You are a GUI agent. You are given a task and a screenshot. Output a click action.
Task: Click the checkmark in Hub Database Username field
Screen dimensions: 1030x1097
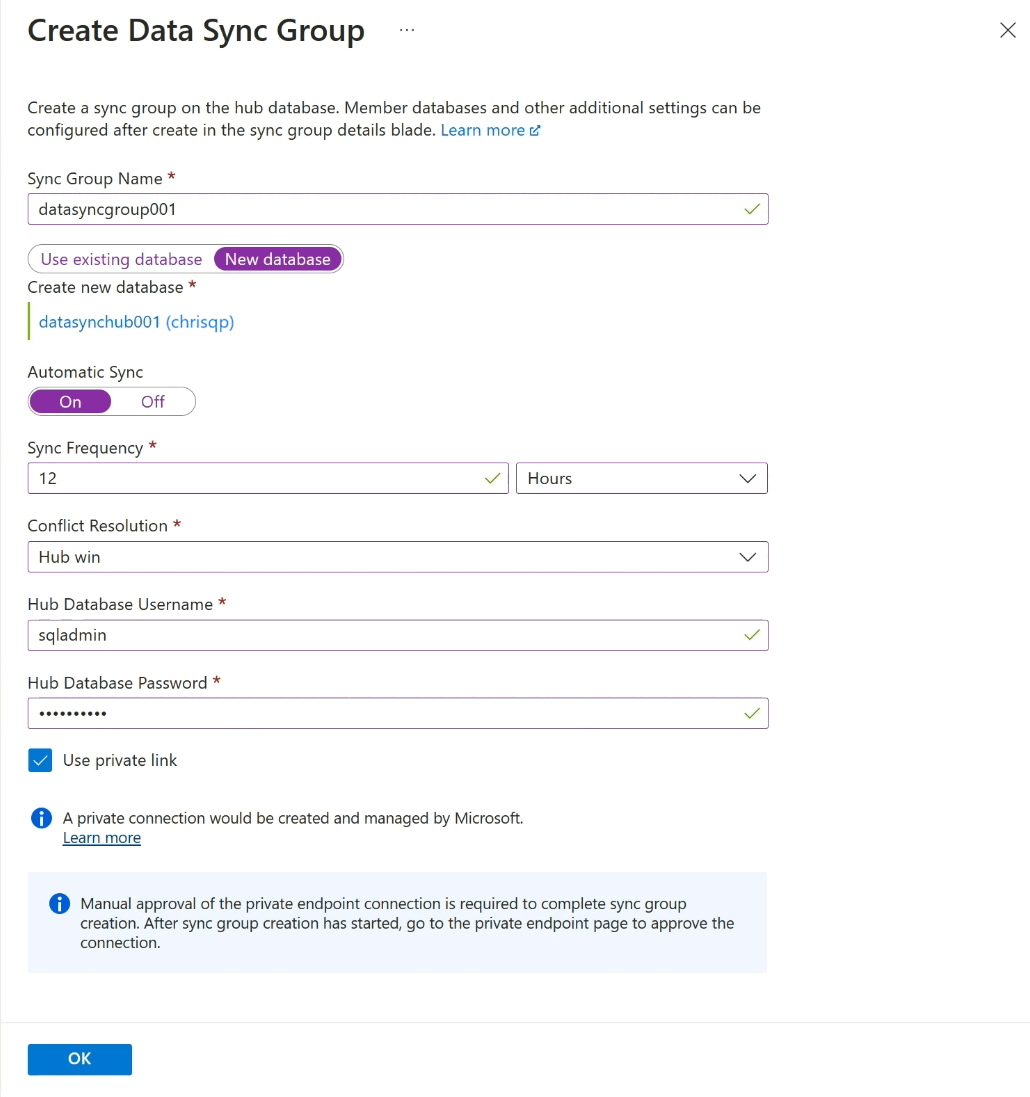[x=751, y=635]
